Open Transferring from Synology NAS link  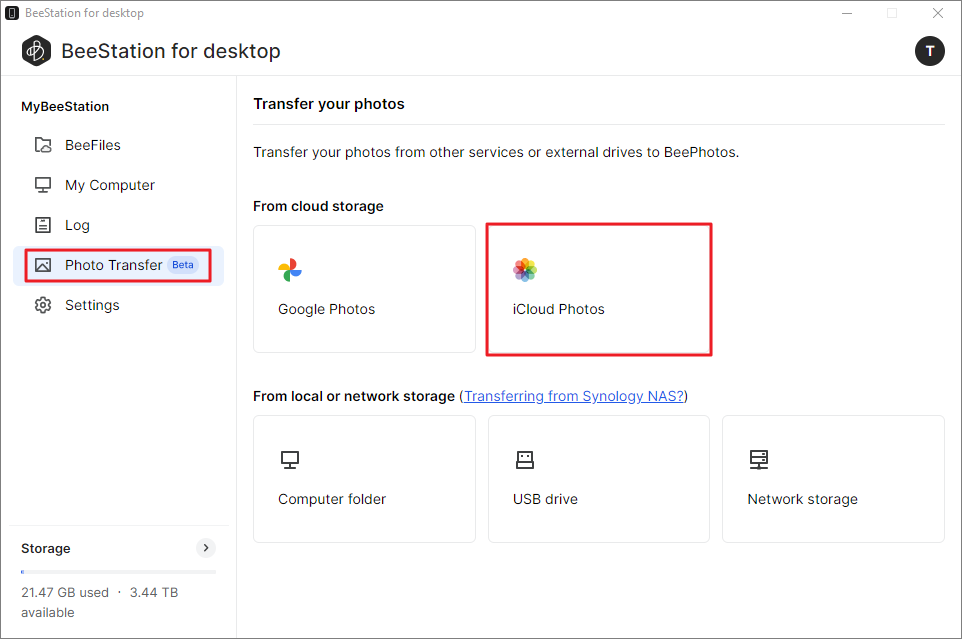[574, 396]
